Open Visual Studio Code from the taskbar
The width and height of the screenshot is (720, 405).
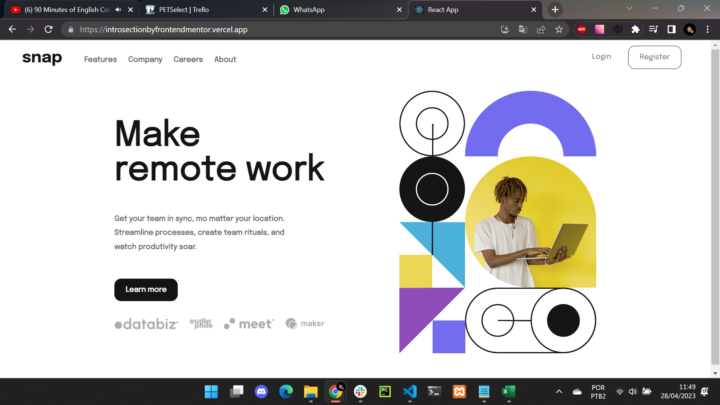coord(409,392)
